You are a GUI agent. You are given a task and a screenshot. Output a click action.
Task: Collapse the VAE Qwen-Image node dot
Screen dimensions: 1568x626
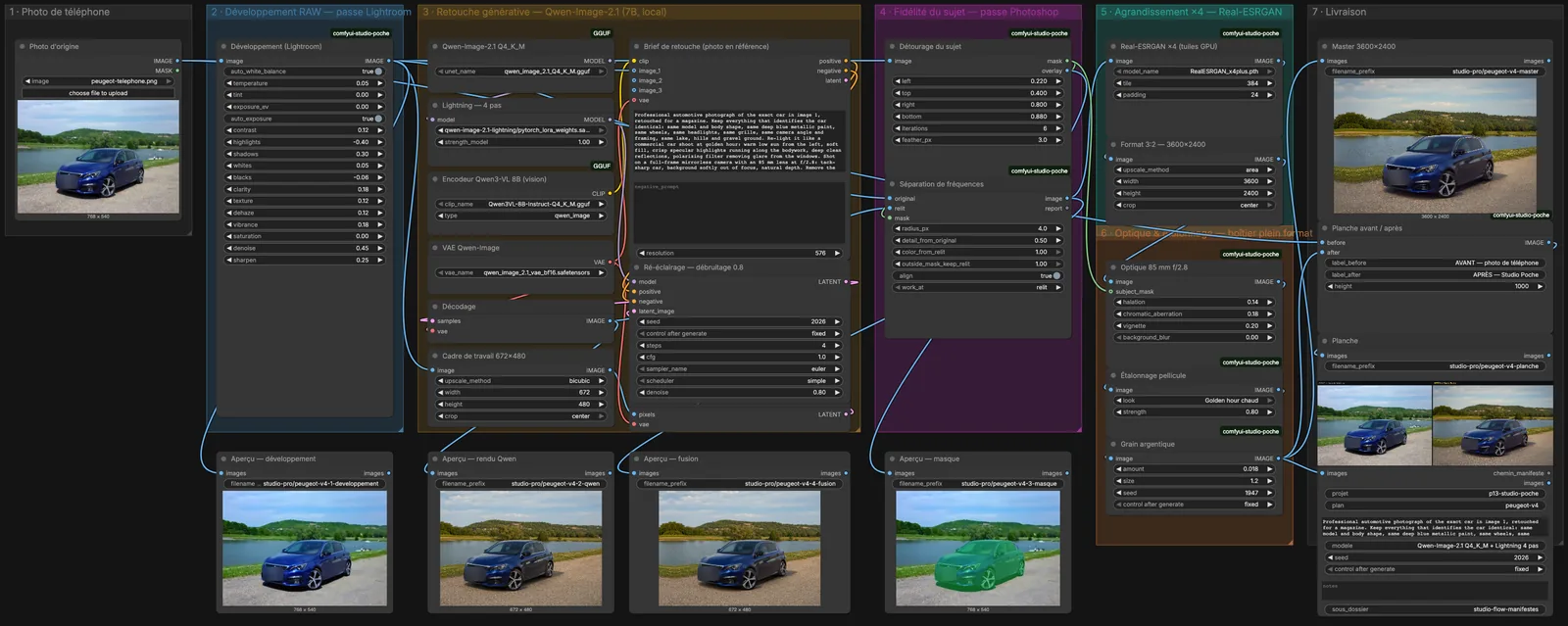click(x=435, y=248)
